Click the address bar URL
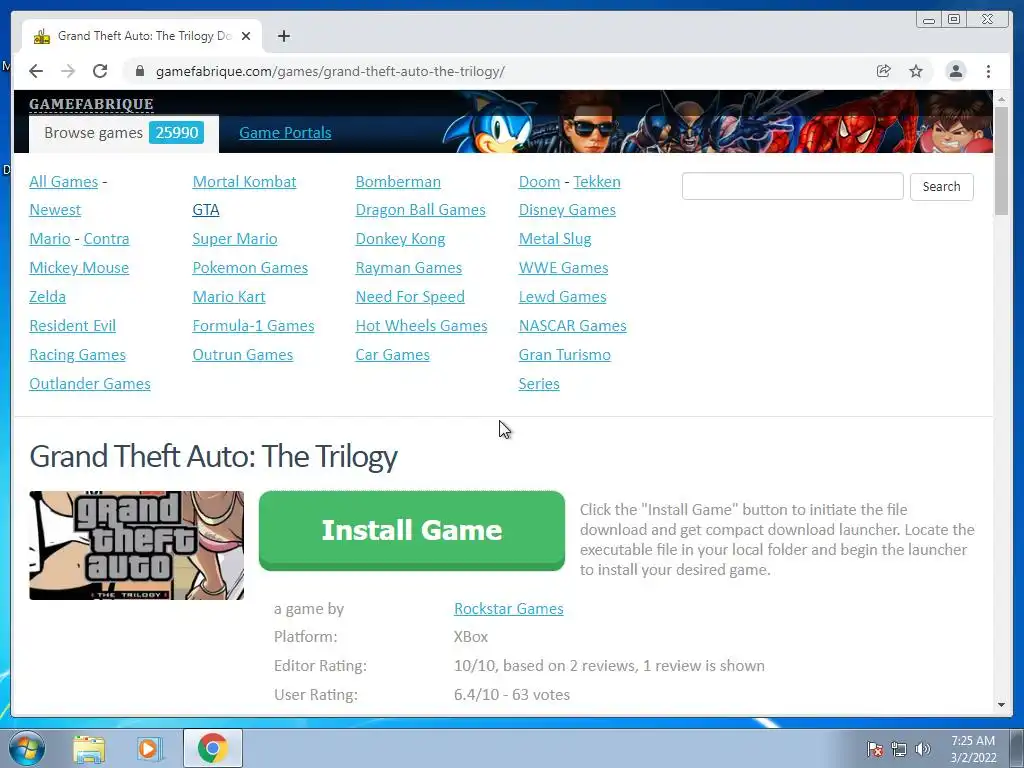Viewport: 1024px width, 768px height. (330, 71)
